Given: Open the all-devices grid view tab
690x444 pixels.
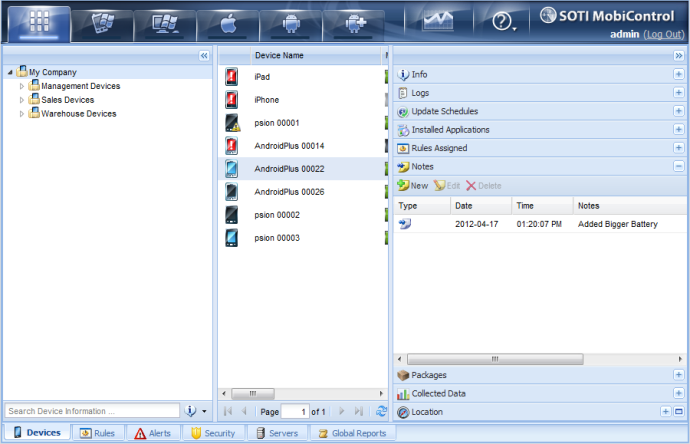Looking at the screenshot, I should [x=39, y=23].
